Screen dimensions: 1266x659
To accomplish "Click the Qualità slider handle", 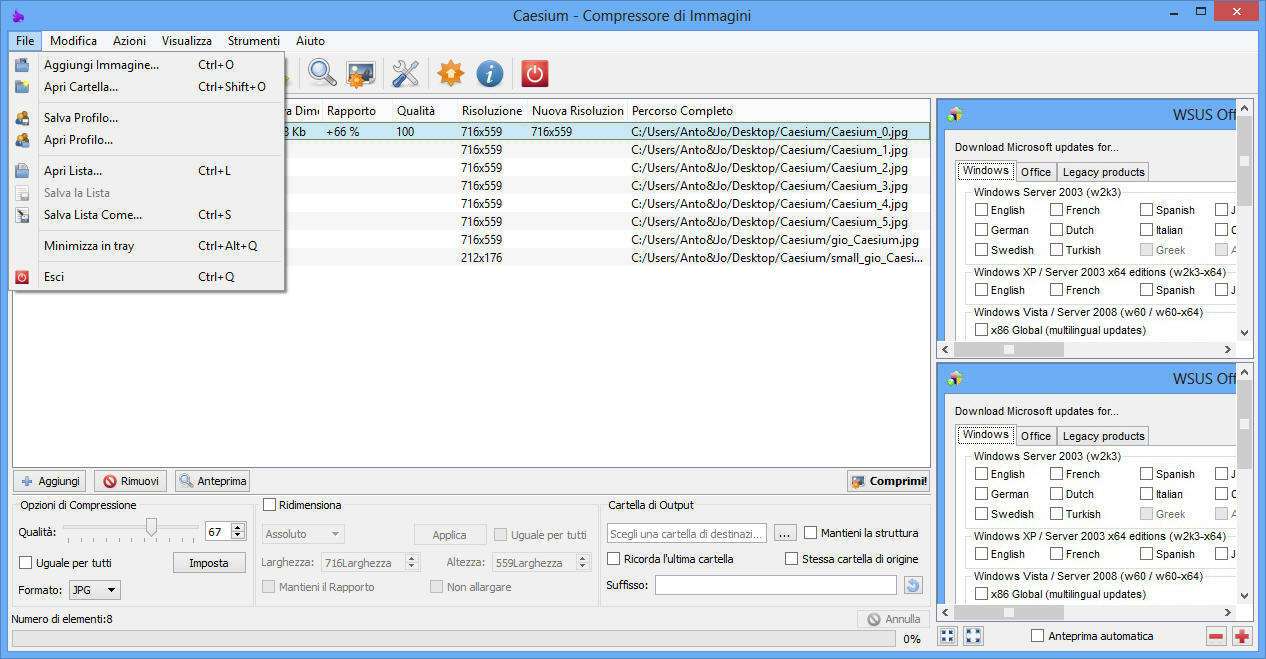I will coord(151,527).
